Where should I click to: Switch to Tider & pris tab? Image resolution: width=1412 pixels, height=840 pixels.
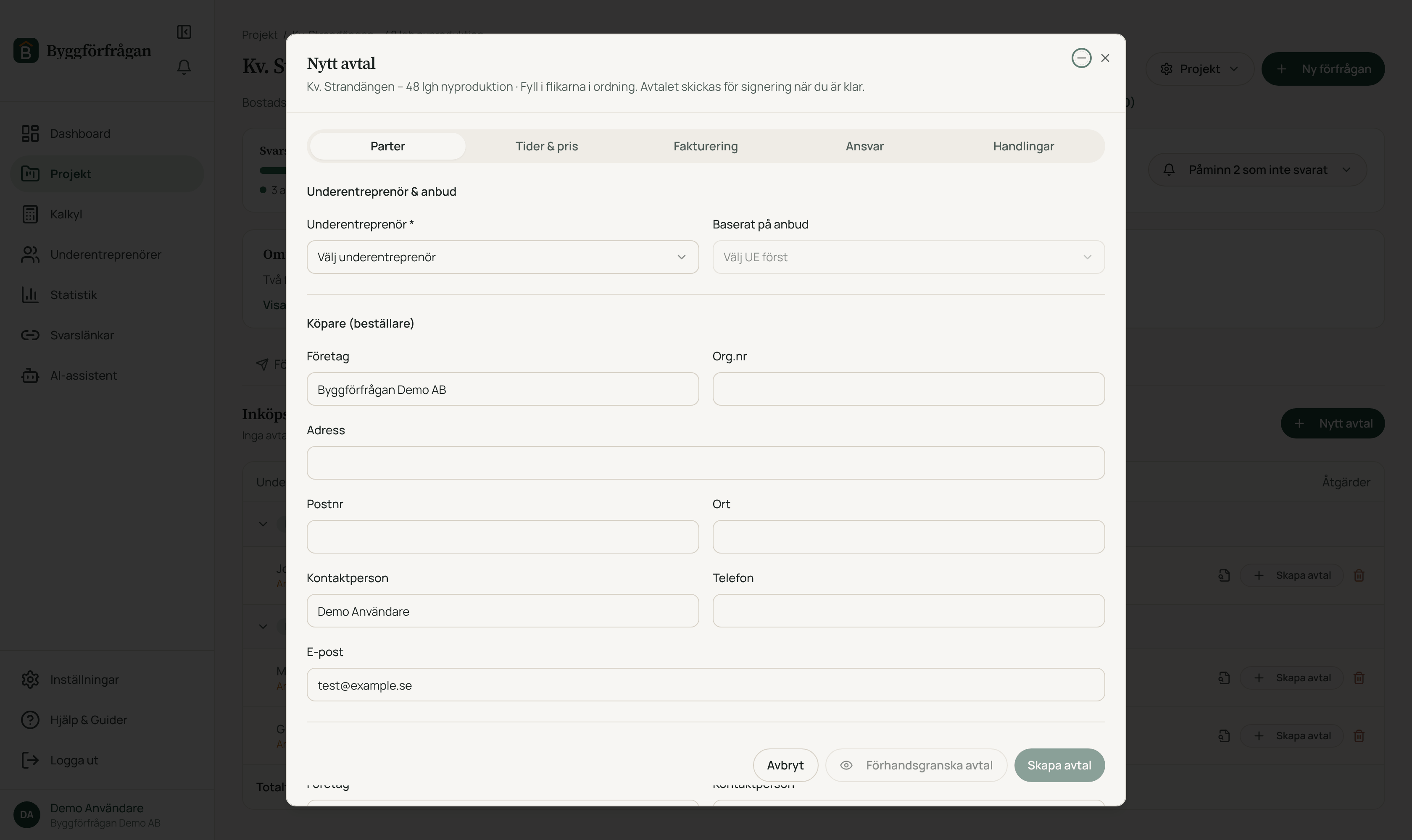(547, 146)
